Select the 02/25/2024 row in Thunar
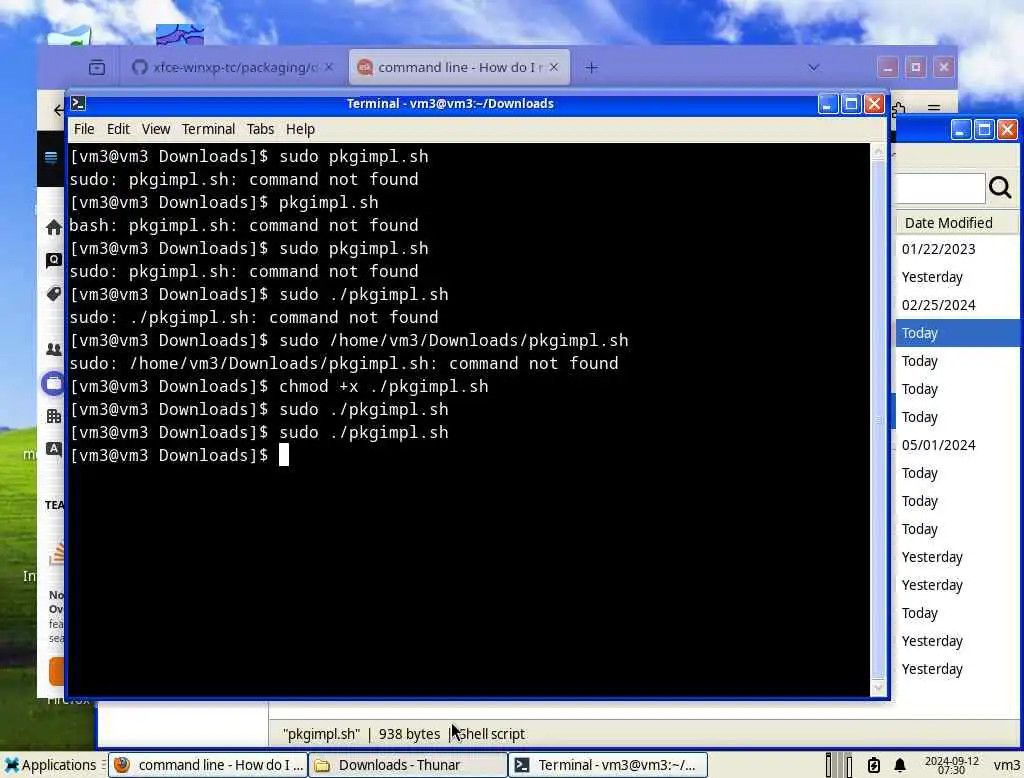1024x778 pixels. coord(957,305)
